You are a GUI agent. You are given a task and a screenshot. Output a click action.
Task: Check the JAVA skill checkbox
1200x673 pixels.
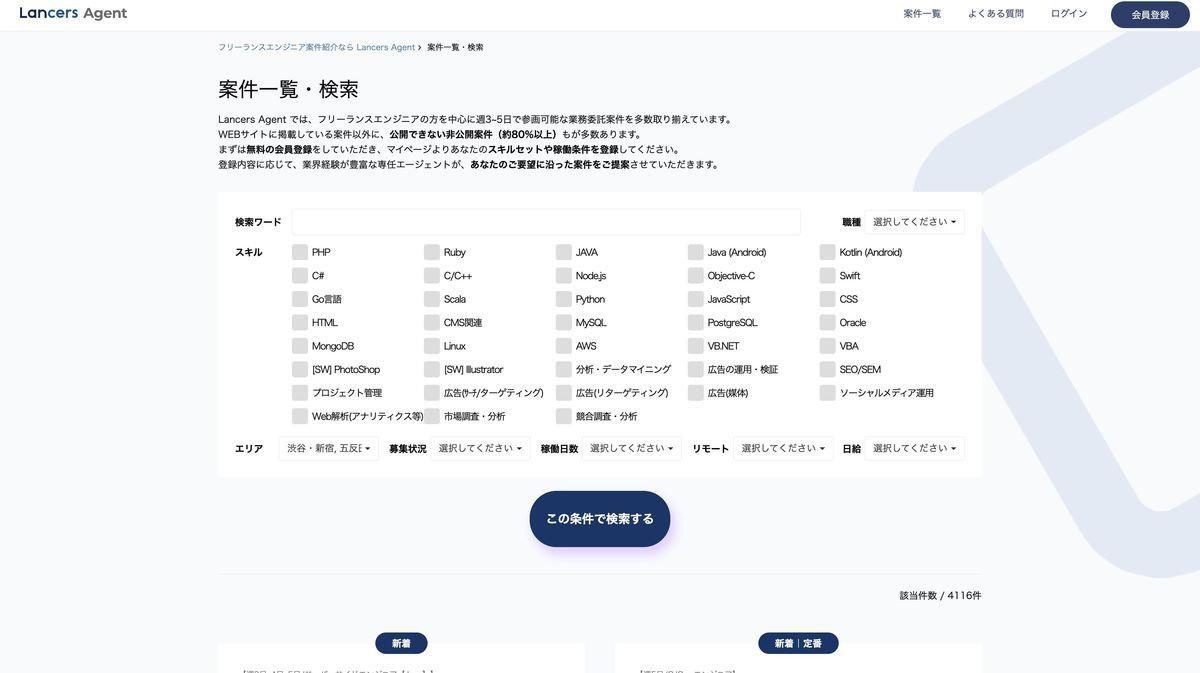pyautogui.click(x=564, y=252)
